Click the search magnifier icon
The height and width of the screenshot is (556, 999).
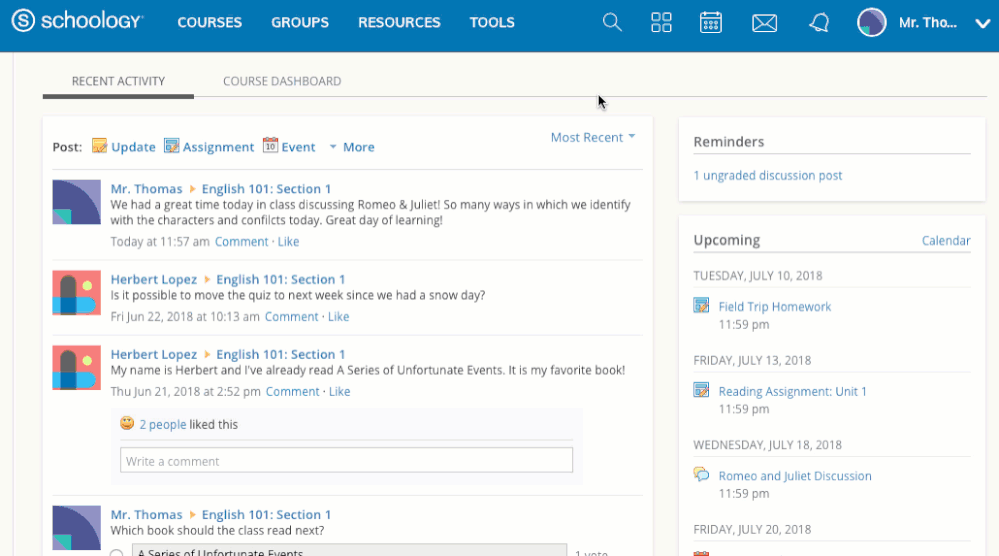[x=612, y=22]
